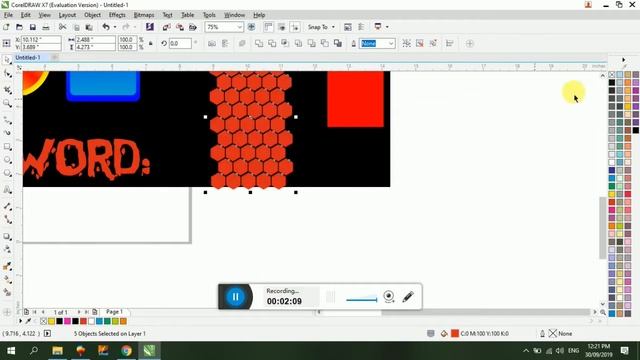Click the Cut scissors icon
This screenshot has height=360, width=640.
(62, 27)
